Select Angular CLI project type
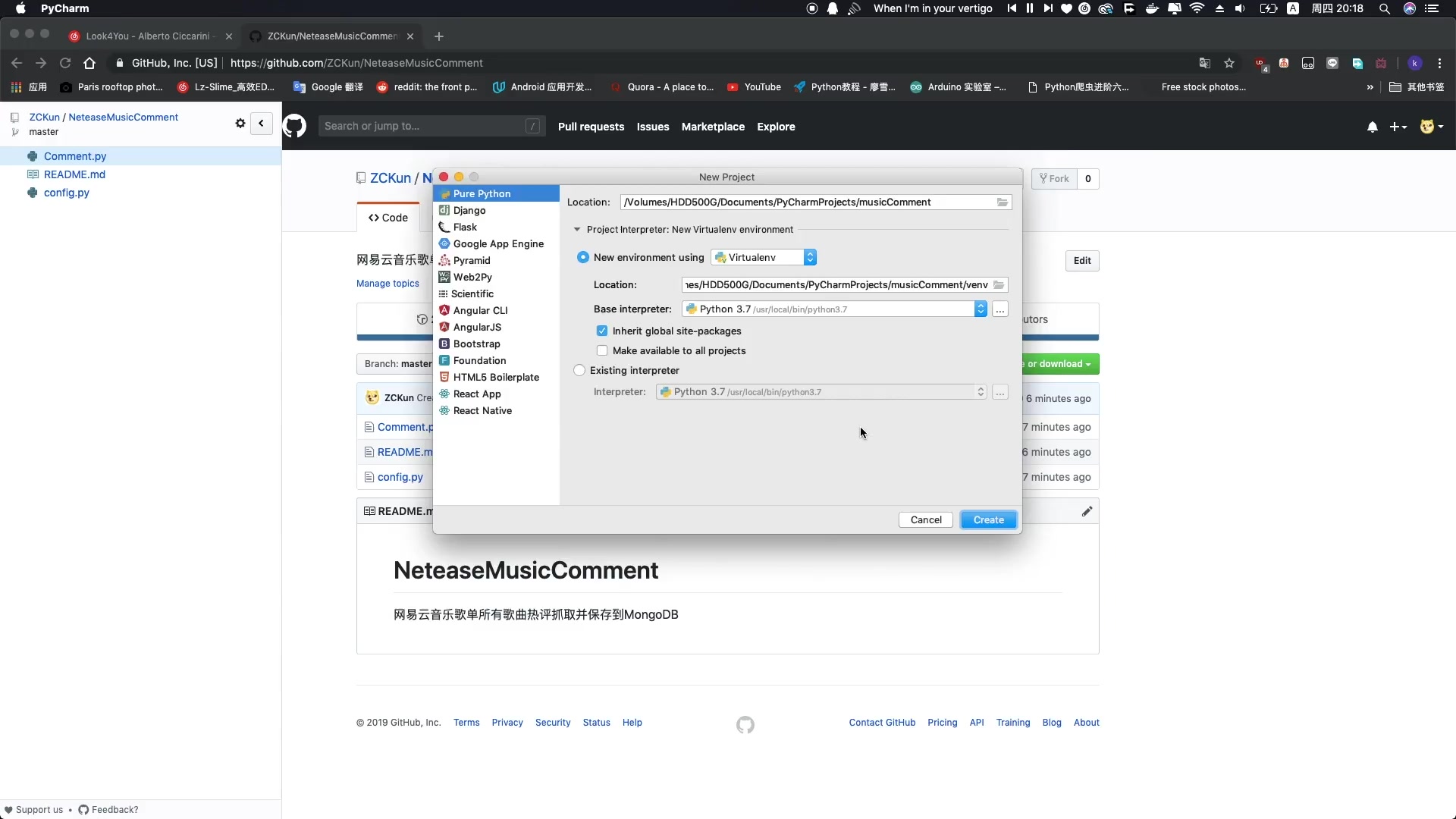Viewport: 1456px width, 819px height. click(496, 310)
